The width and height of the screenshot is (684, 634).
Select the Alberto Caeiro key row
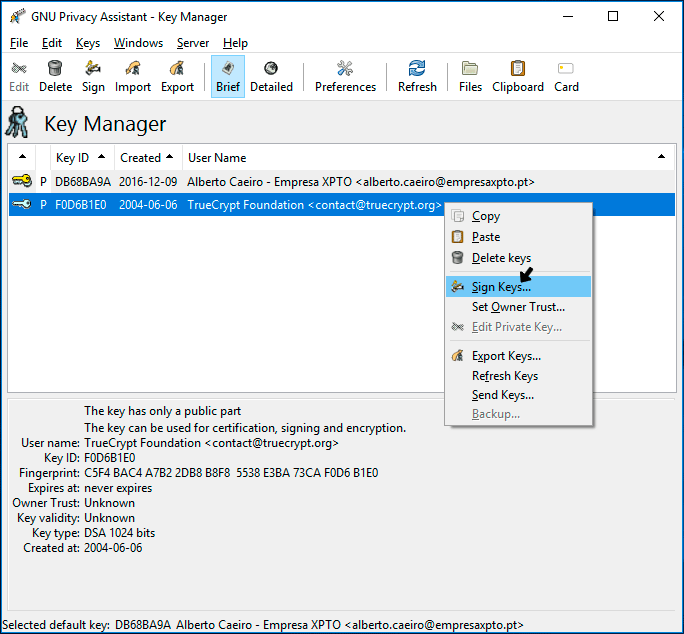click(x=342, y=182)
